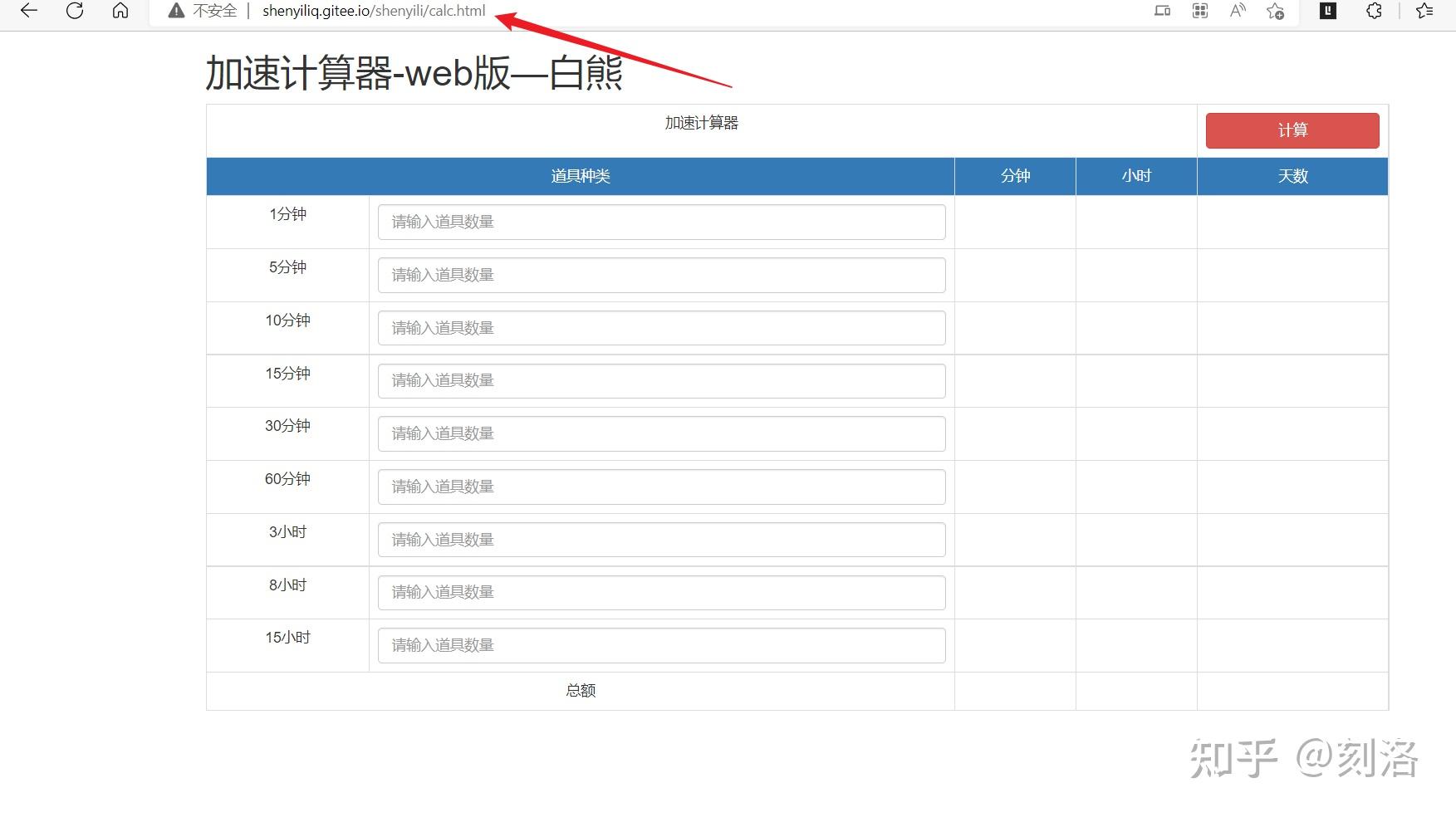1456x817 pixels.
Task: Click the 加速计算器 table caption text
Action: coord(702,123)
